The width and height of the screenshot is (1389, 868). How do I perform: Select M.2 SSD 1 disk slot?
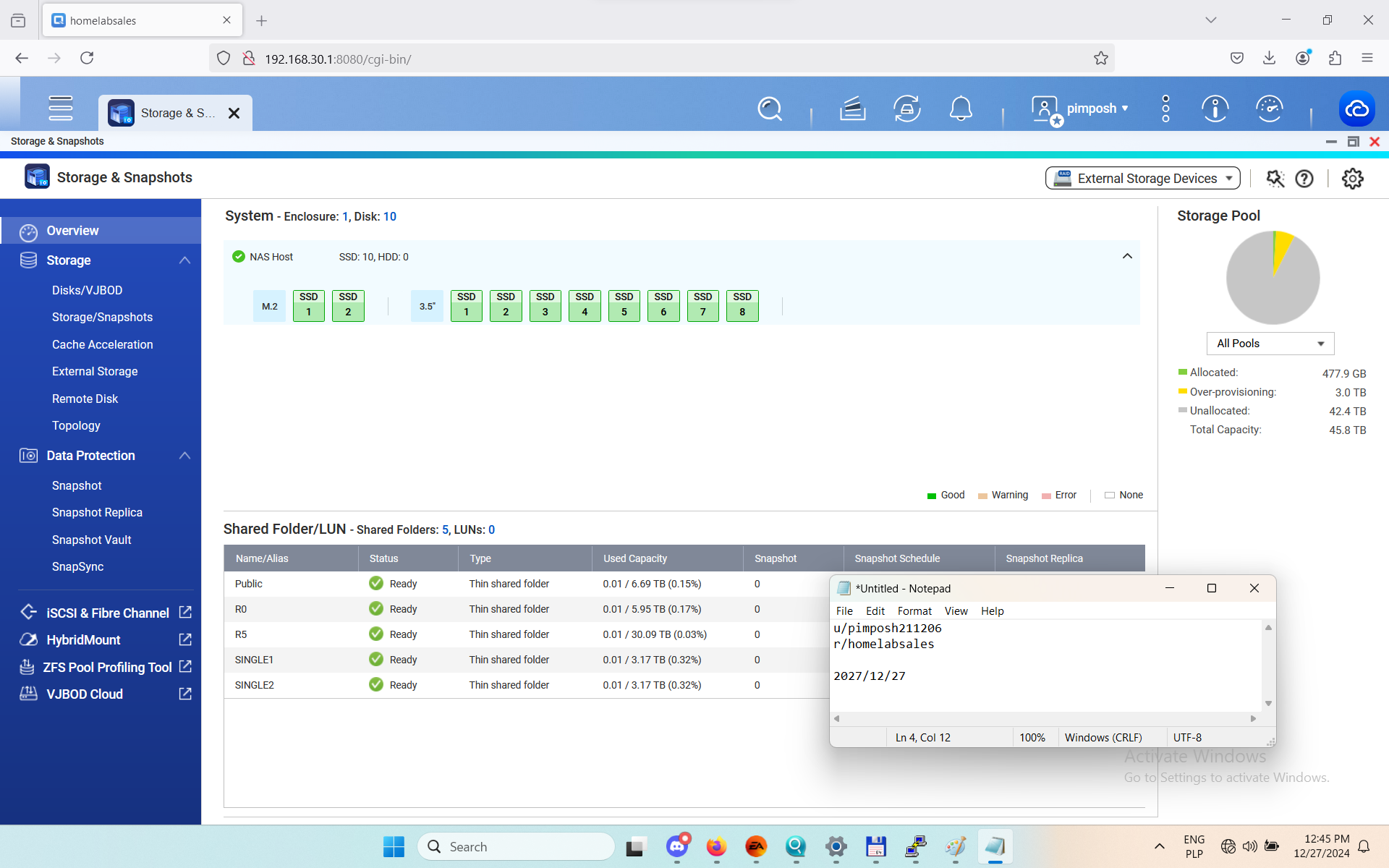pyautogui.click(x=309, y=305)
